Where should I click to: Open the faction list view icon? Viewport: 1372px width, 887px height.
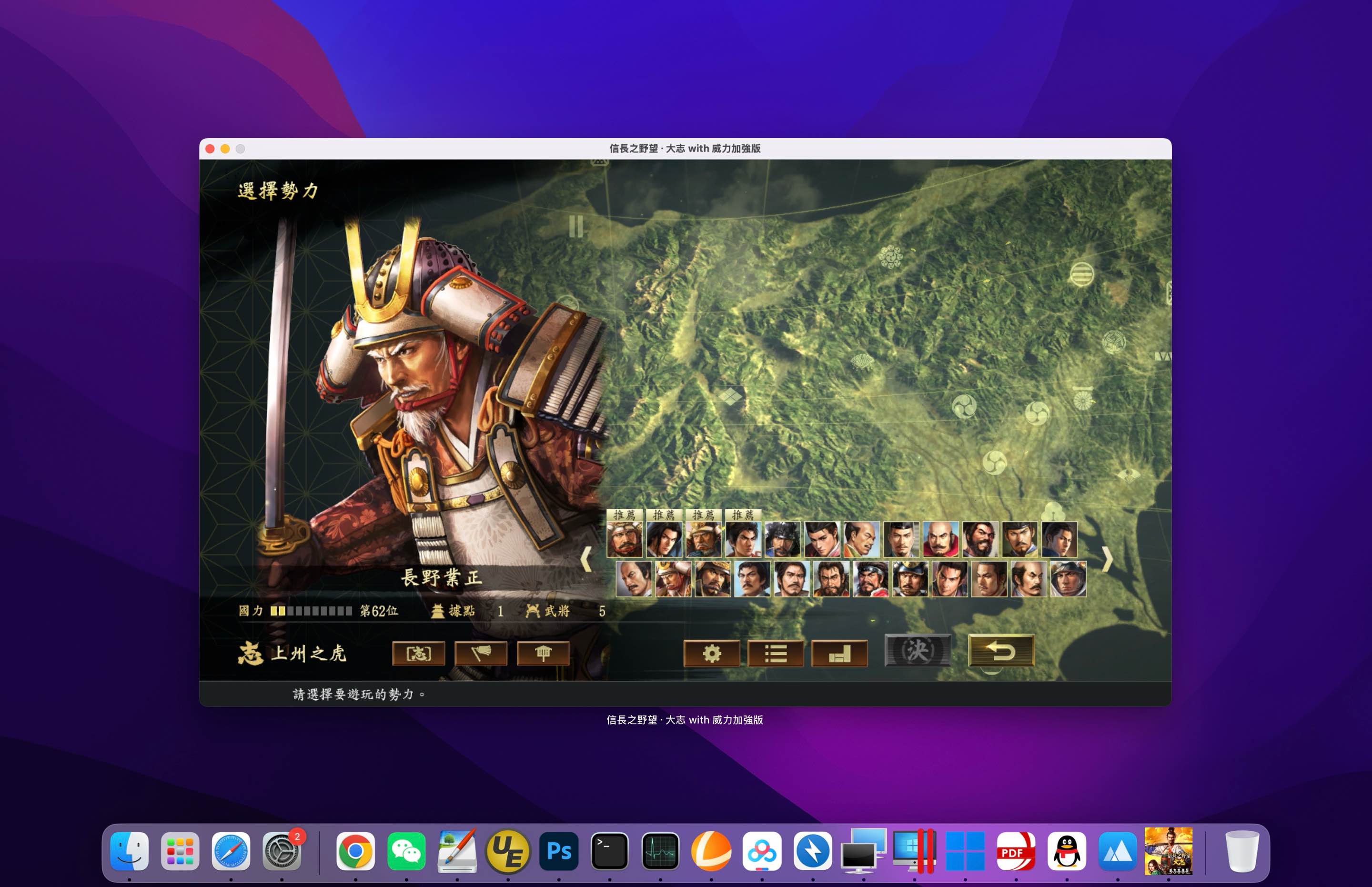tap(777, 653)
